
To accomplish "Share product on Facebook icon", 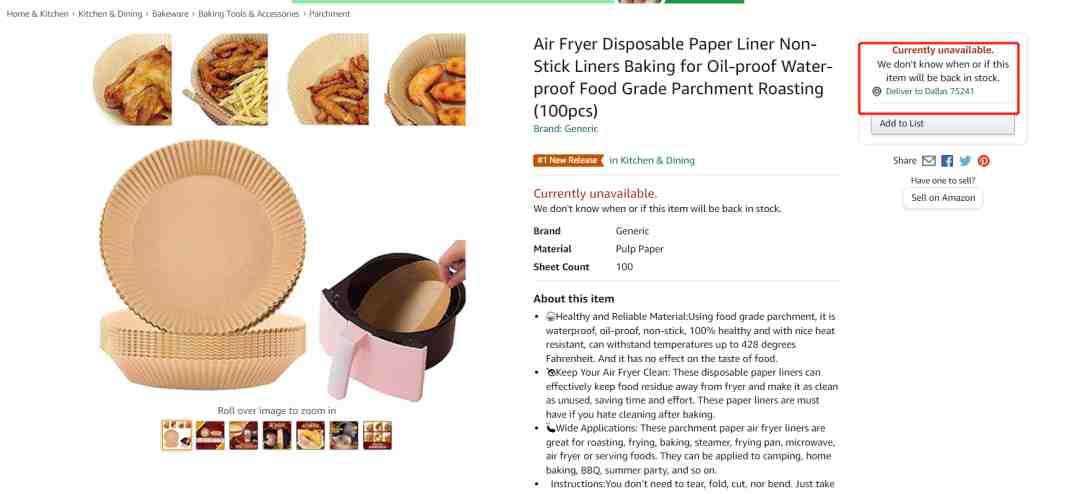I will [x=947, y=161].
